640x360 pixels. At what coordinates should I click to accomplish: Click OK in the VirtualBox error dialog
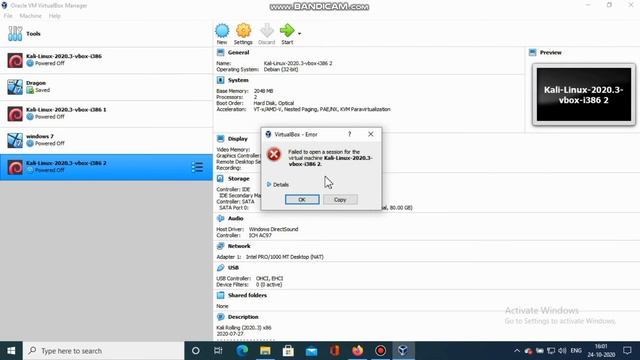tap(302, 200)
